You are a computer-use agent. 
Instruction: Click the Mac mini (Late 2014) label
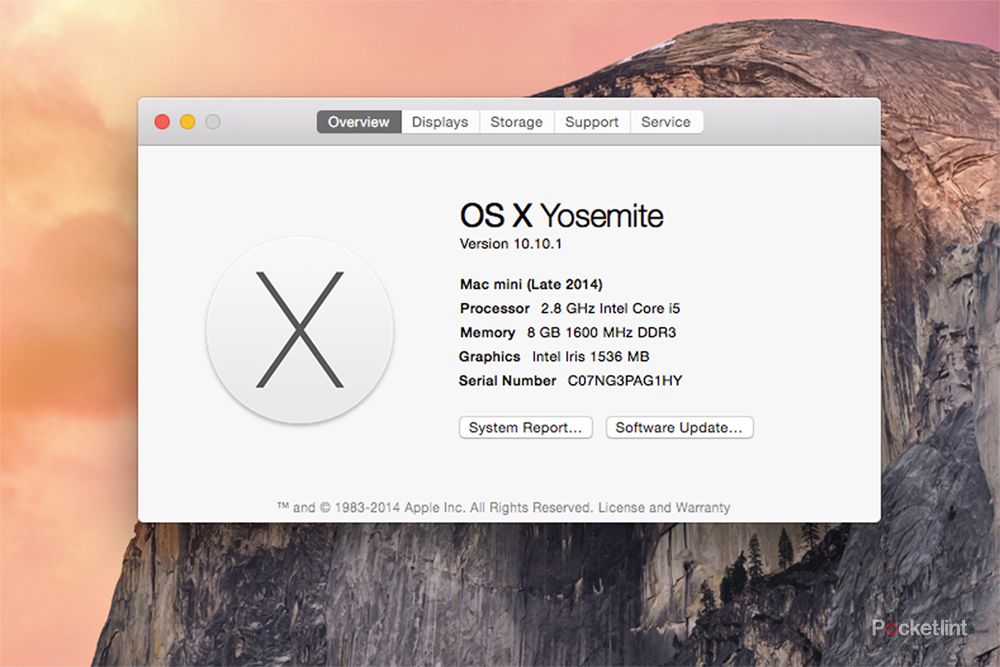[x=531, y=284]
